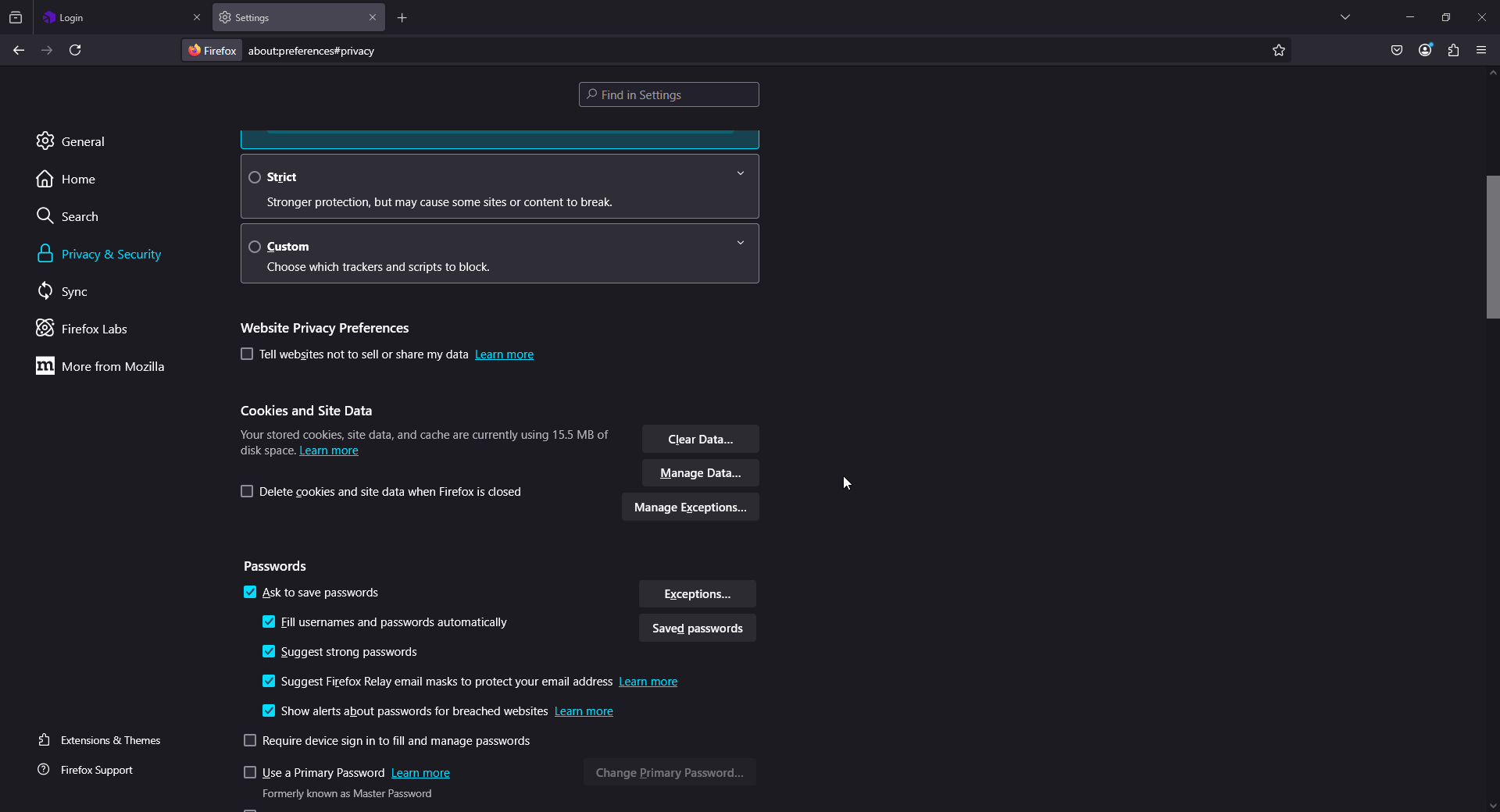Select the Strict protection radio button

[255, 178]
